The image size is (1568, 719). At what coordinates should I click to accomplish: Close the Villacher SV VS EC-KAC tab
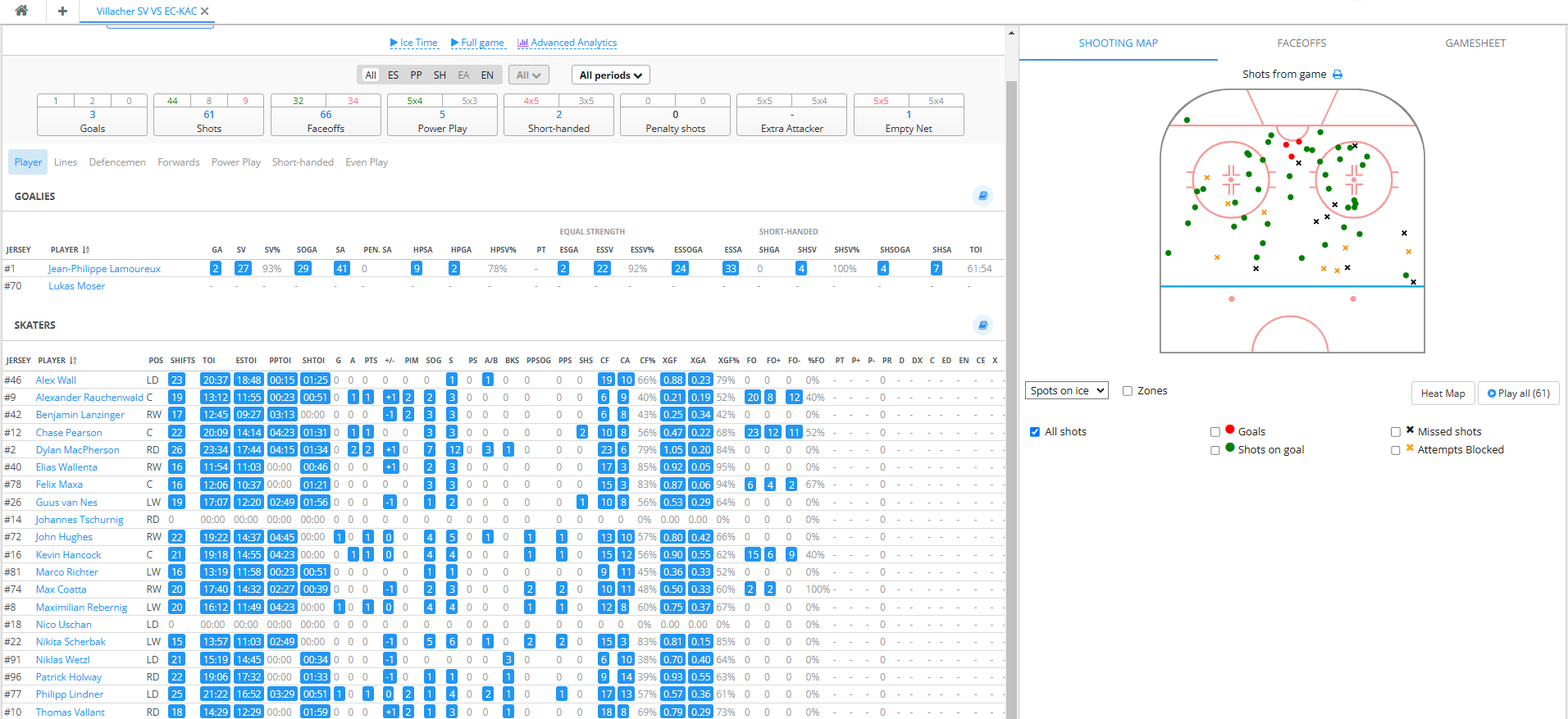205,11
